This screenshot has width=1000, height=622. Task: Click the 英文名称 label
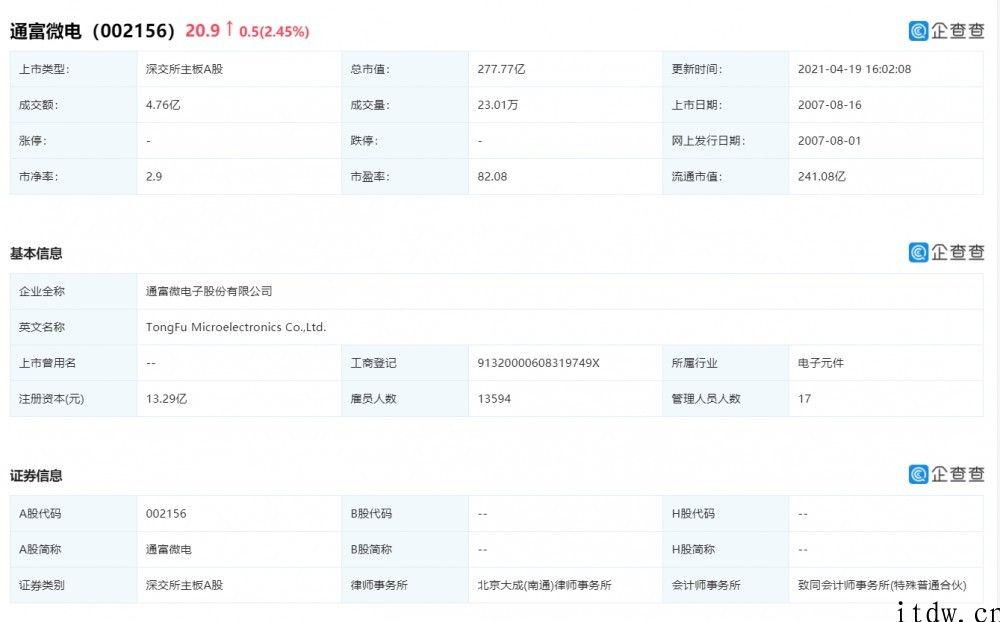(x=41, y=327)
